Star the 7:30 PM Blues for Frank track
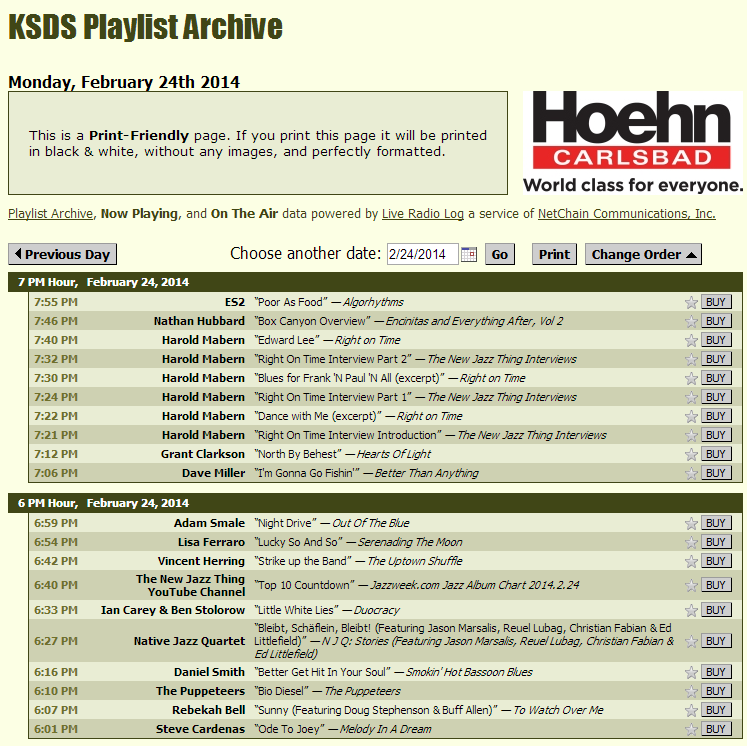 (x=691, y=379)
